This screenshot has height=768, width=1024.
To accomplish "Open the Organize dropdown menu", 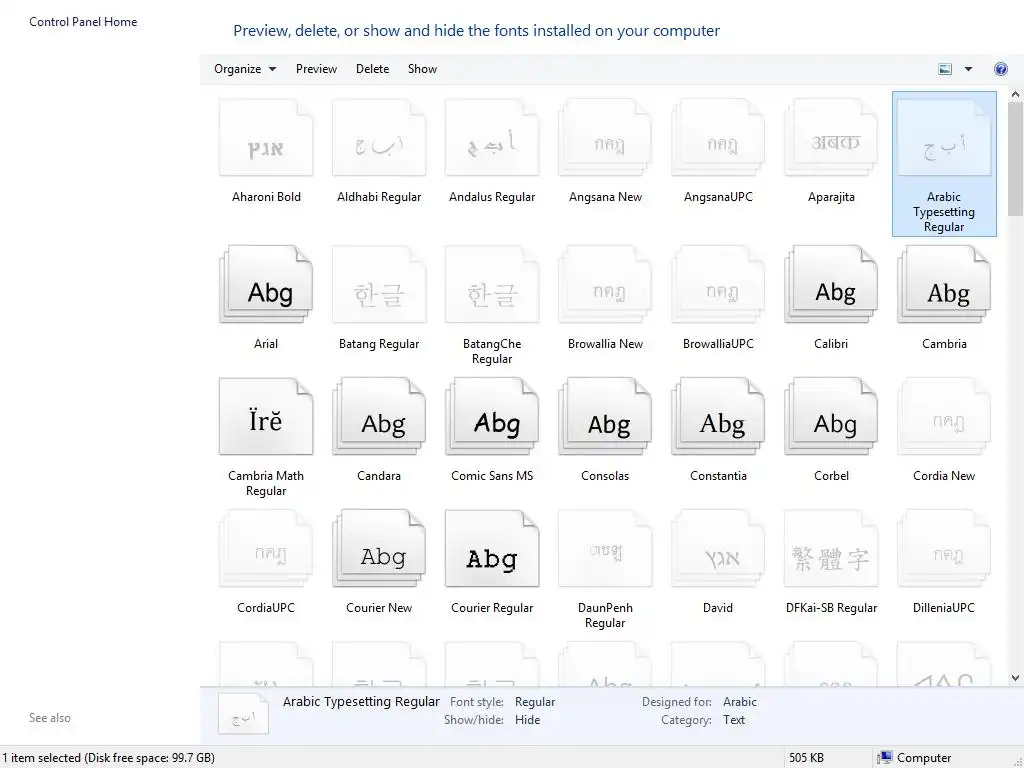I will [x=245, y=69].
